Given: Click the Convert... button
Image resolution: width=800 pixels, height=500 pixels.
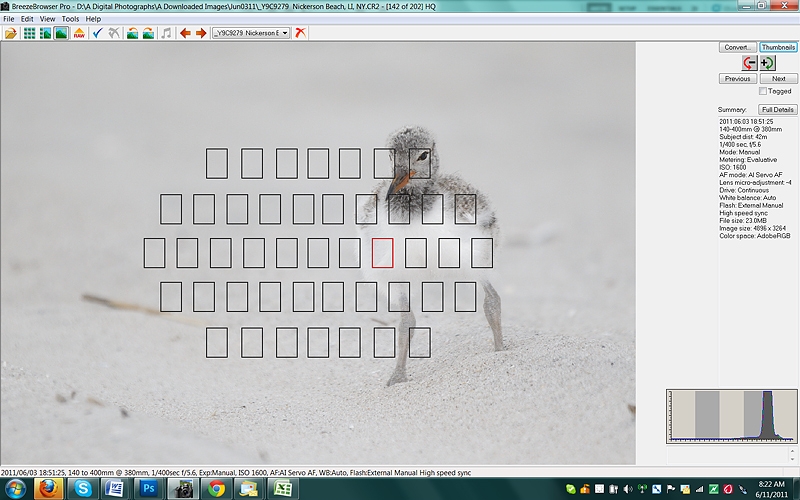Looking at the screenshot, I should tap(737, 47).
